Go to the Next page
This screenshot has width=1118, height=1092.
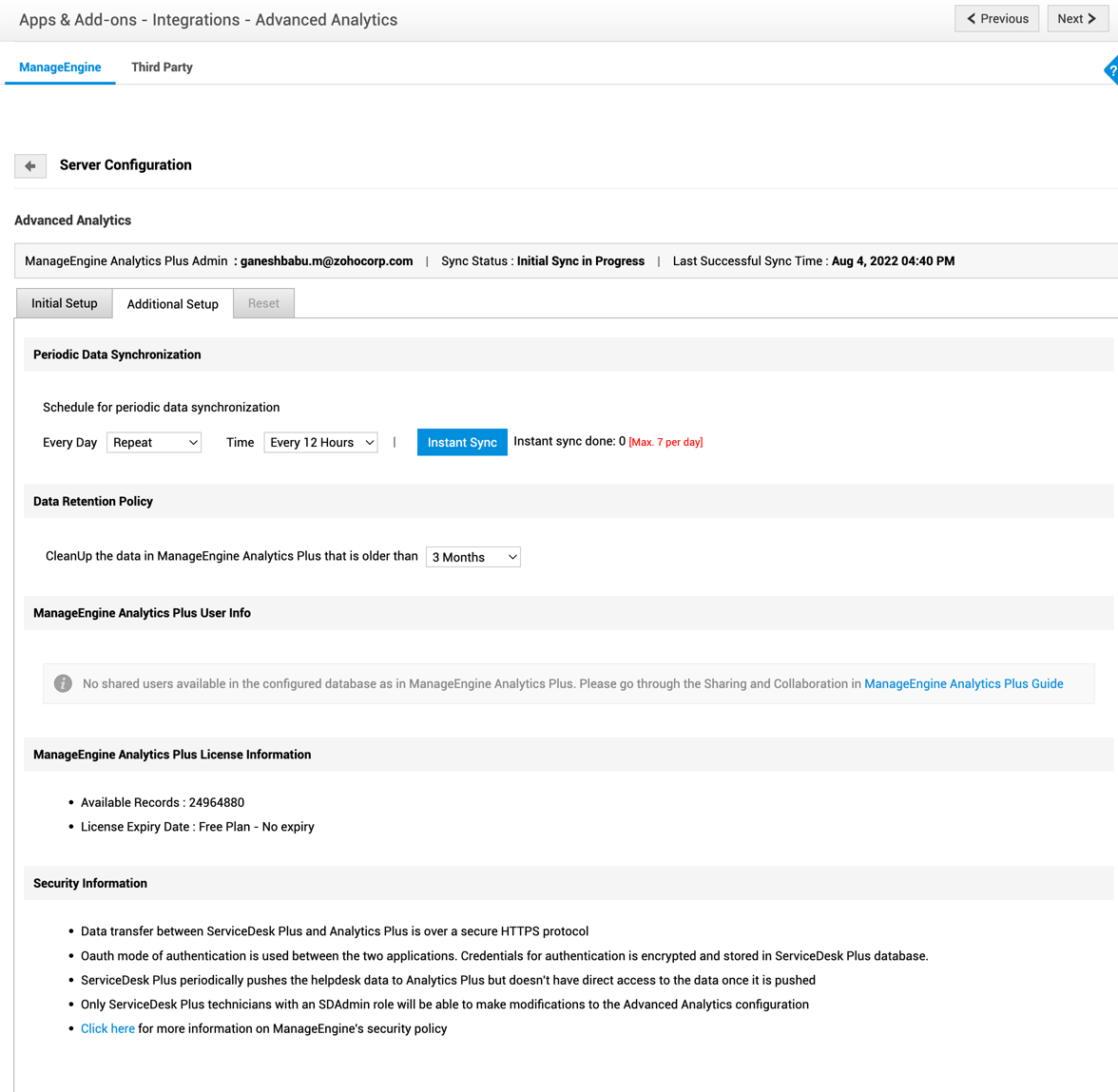pyautogui.click(x=1077, y=19)
